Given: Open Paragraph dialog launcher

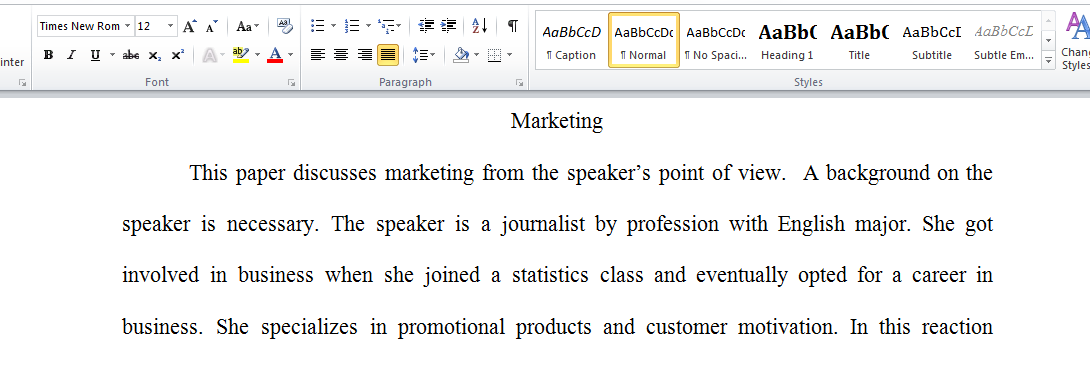Looking at the screenshot, I should (x=519, y=83).
